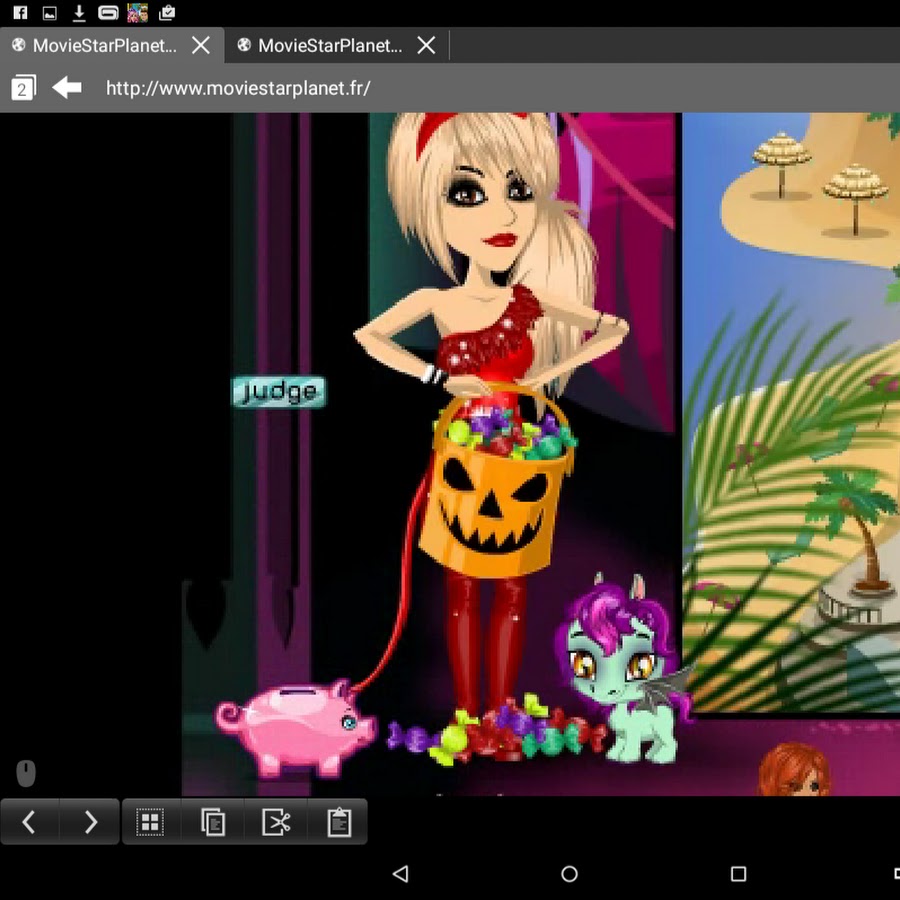The image size is (900, 900).
Task: Close the first MovieStarPlanet tab
Action: (201, 45)
